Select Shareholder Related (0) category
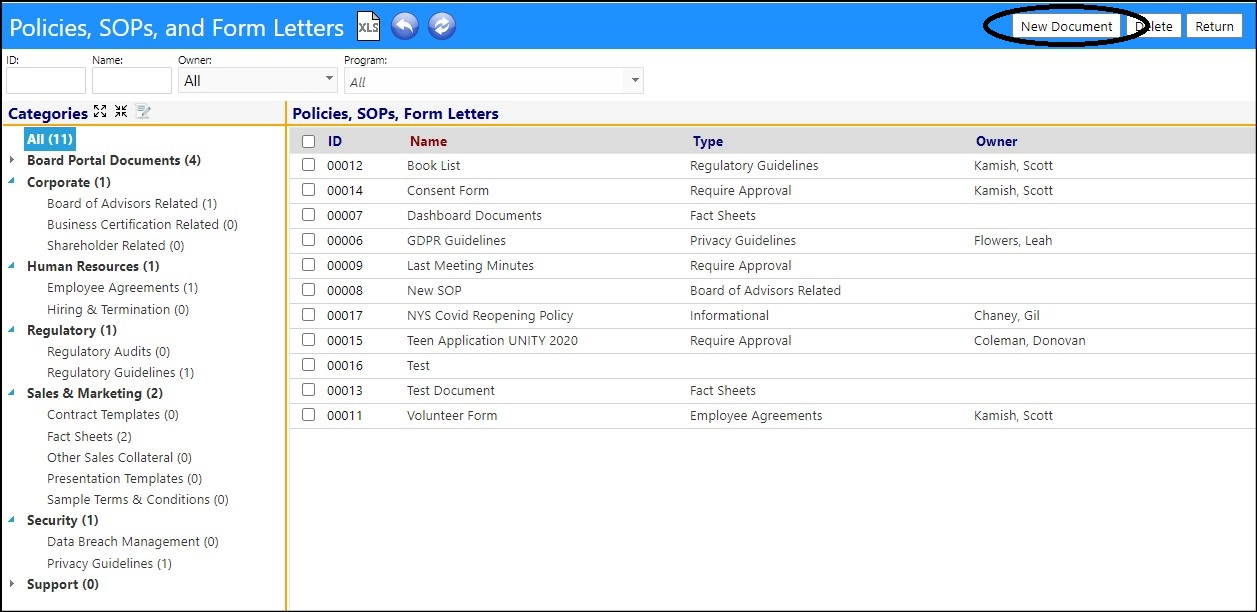Viewport: 1257px width, 612px height. [116, 245]
